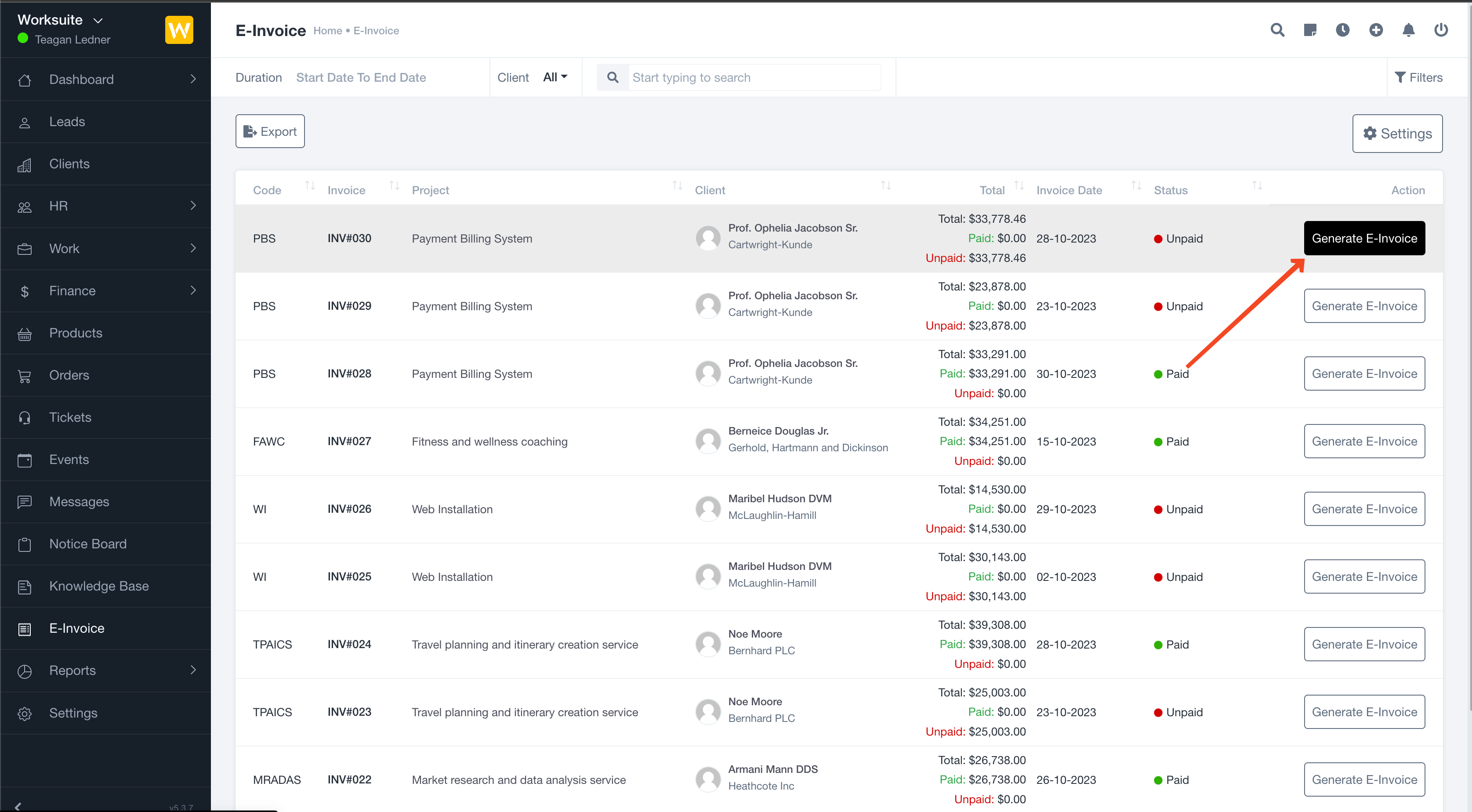Open the Knowledge Base section

tap(98, 586)
